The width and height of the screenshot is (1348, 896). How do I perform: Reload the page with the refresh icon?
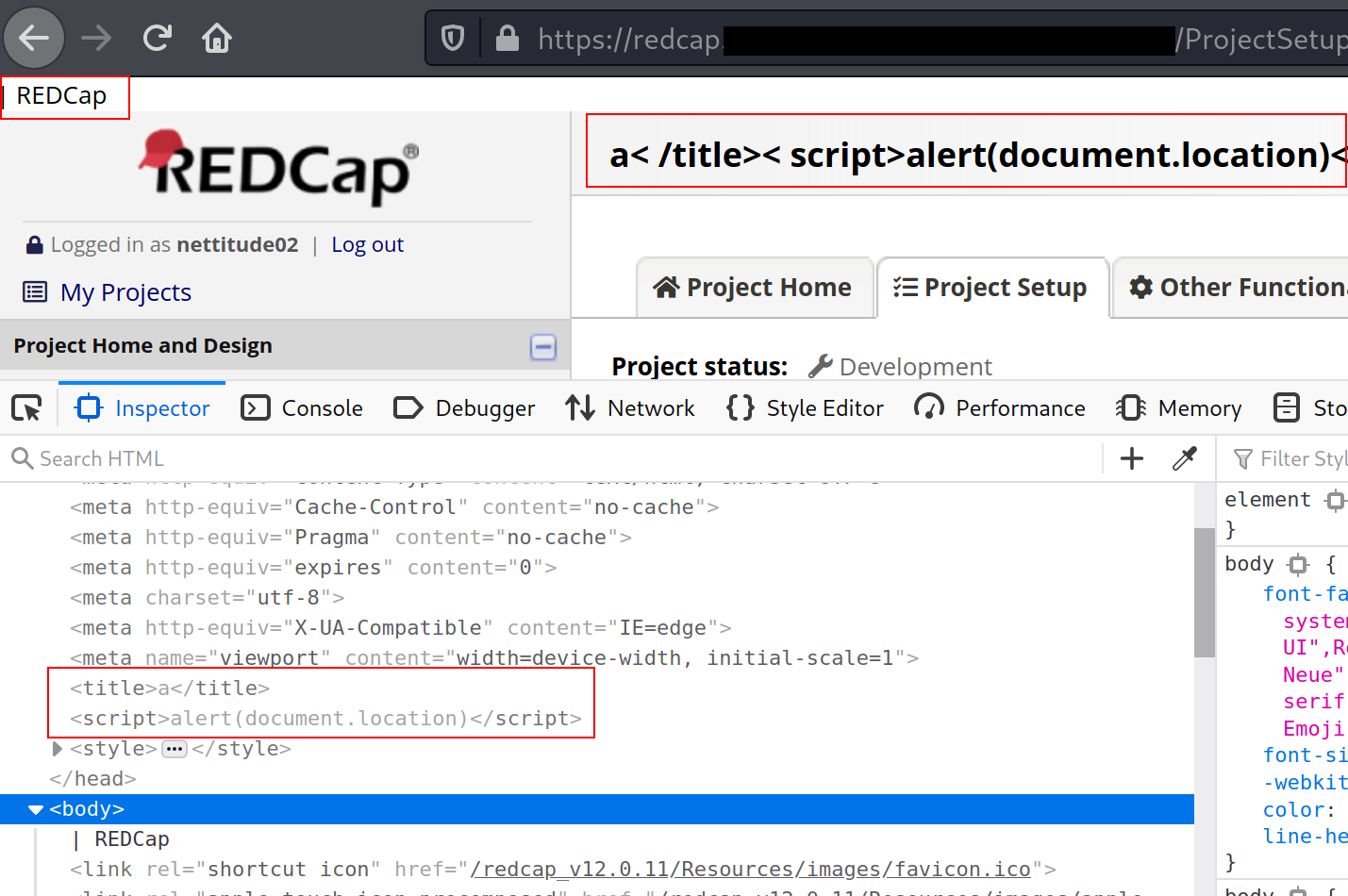157,39
